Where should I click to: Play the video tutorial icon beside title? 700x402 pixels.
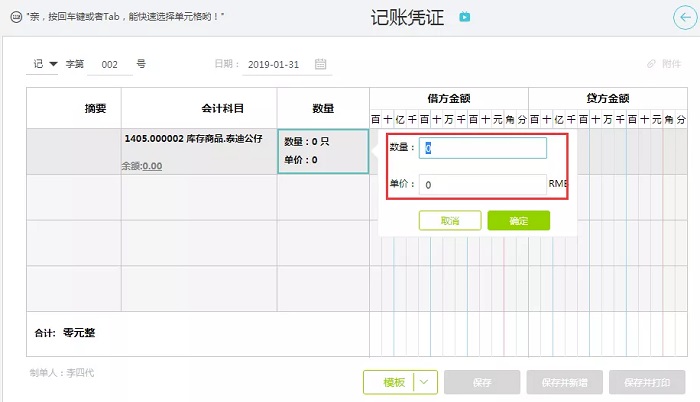point(466,17)
